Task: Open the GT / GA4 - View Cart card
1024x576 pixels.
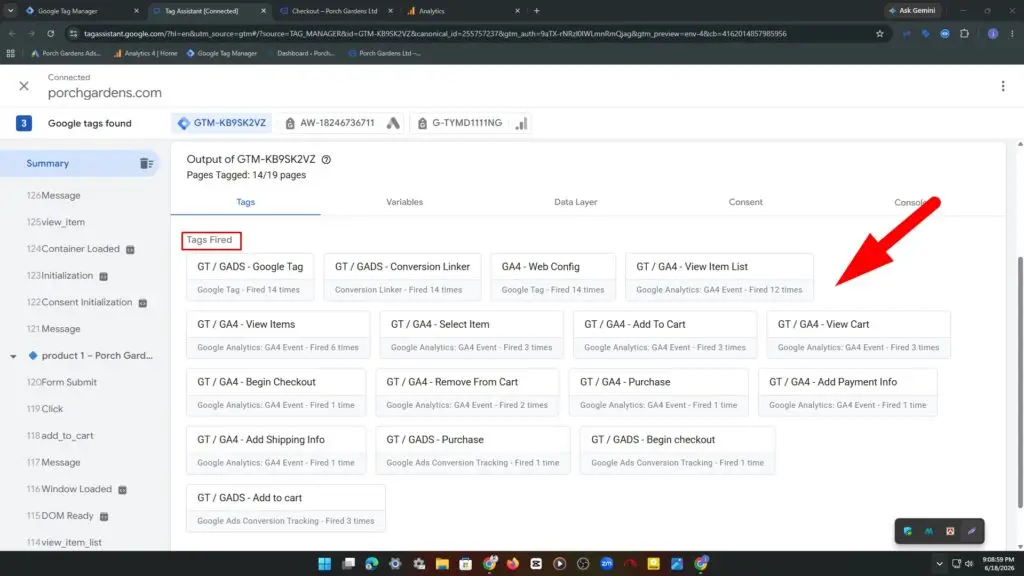Action: coord(858,334)
